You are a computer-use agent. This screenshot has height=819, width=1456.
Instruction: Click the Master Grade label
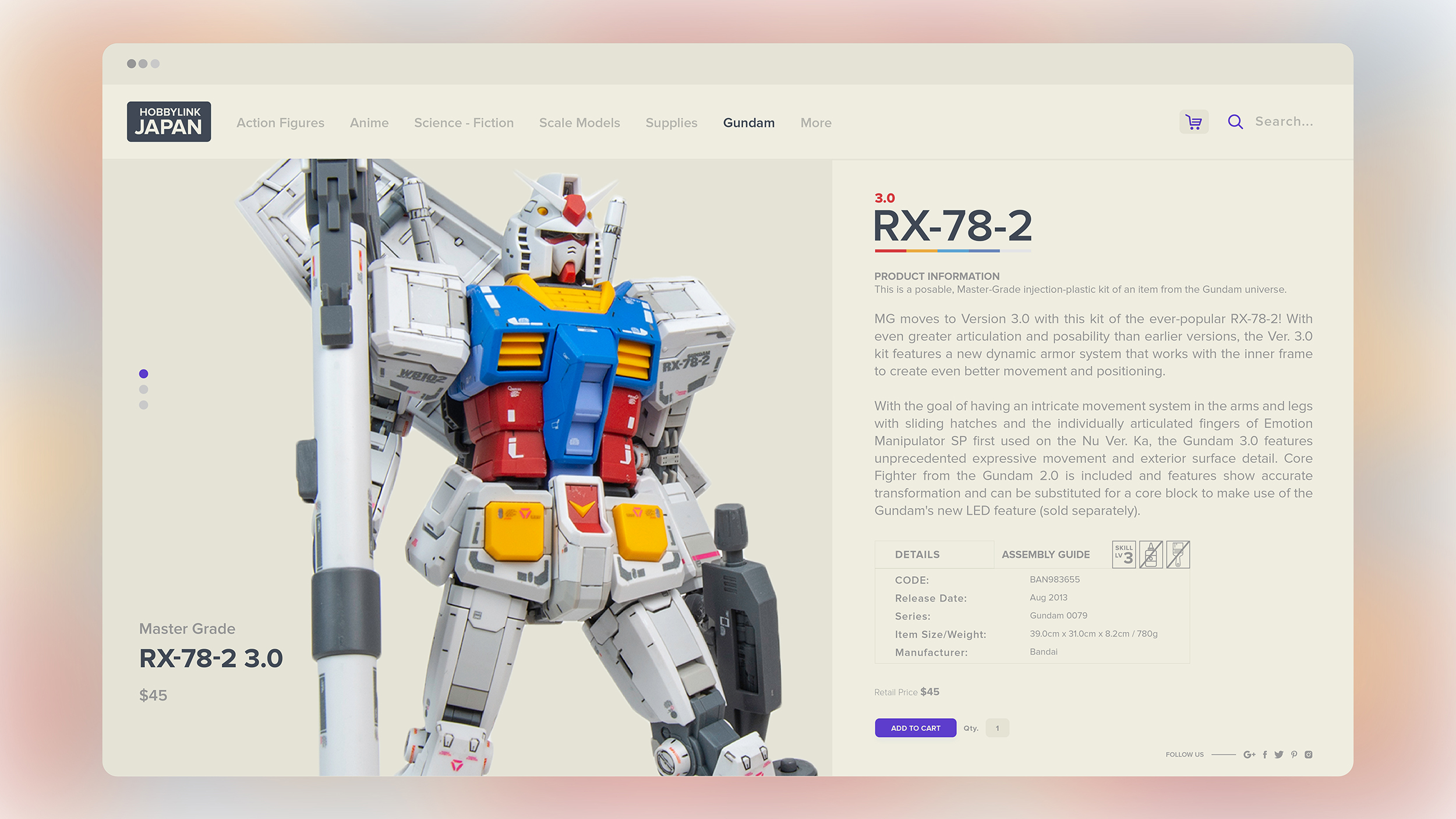tap(188, 629)
